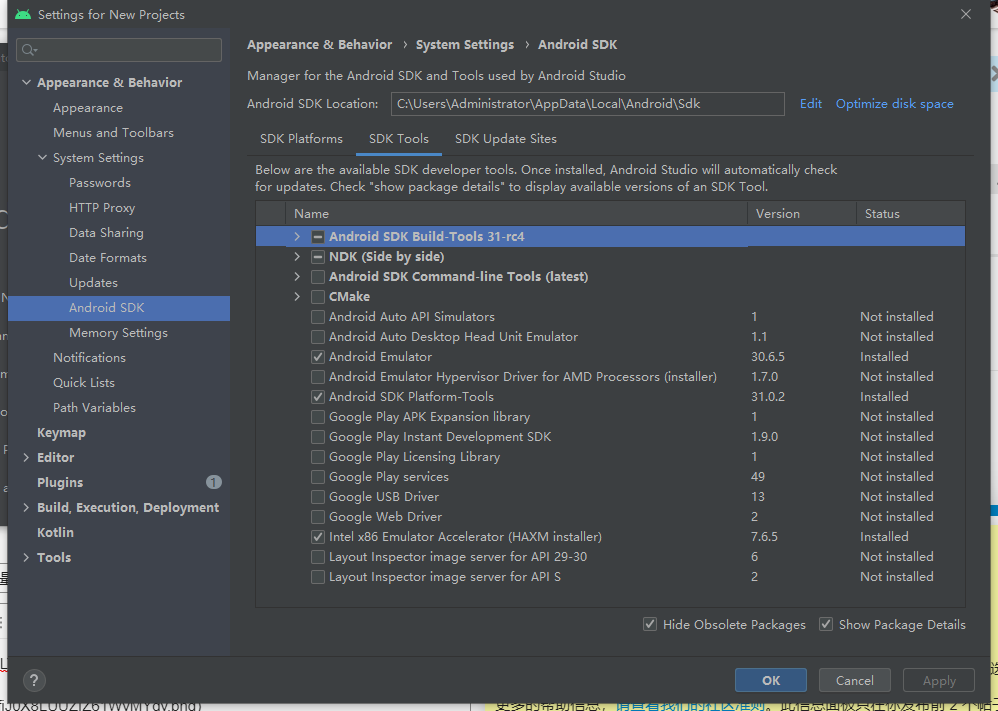Click the search magnifier icon in settings

29,50
